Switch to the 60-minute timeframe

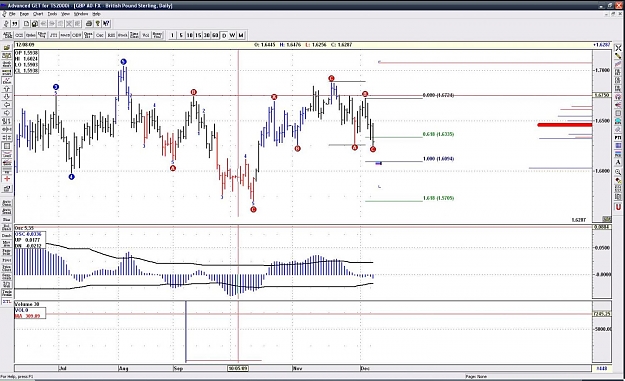215,35
